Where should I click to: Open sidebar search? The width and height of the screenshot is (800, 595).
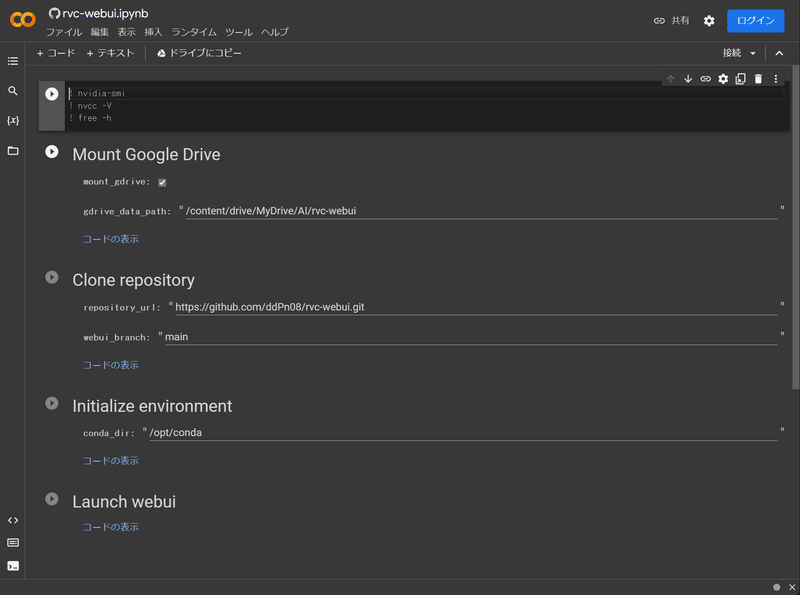13,90
